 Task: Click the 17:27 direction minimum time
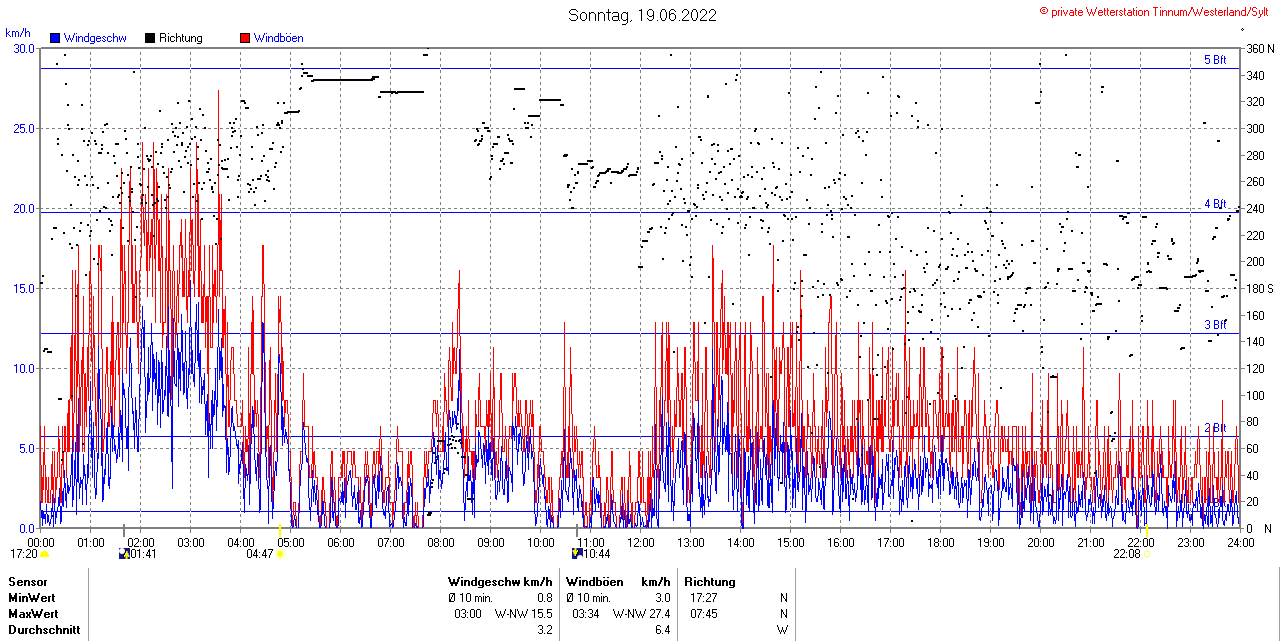[704, 598]
